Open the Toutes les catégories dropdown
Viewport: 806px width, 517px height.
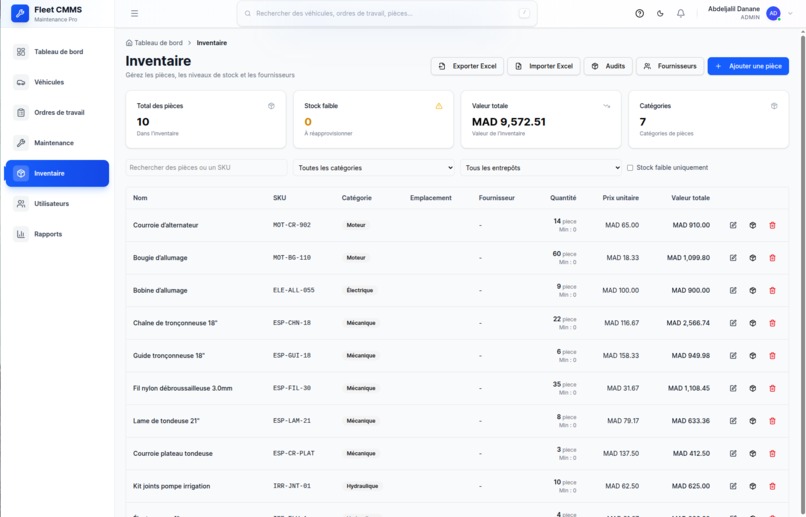374,168
